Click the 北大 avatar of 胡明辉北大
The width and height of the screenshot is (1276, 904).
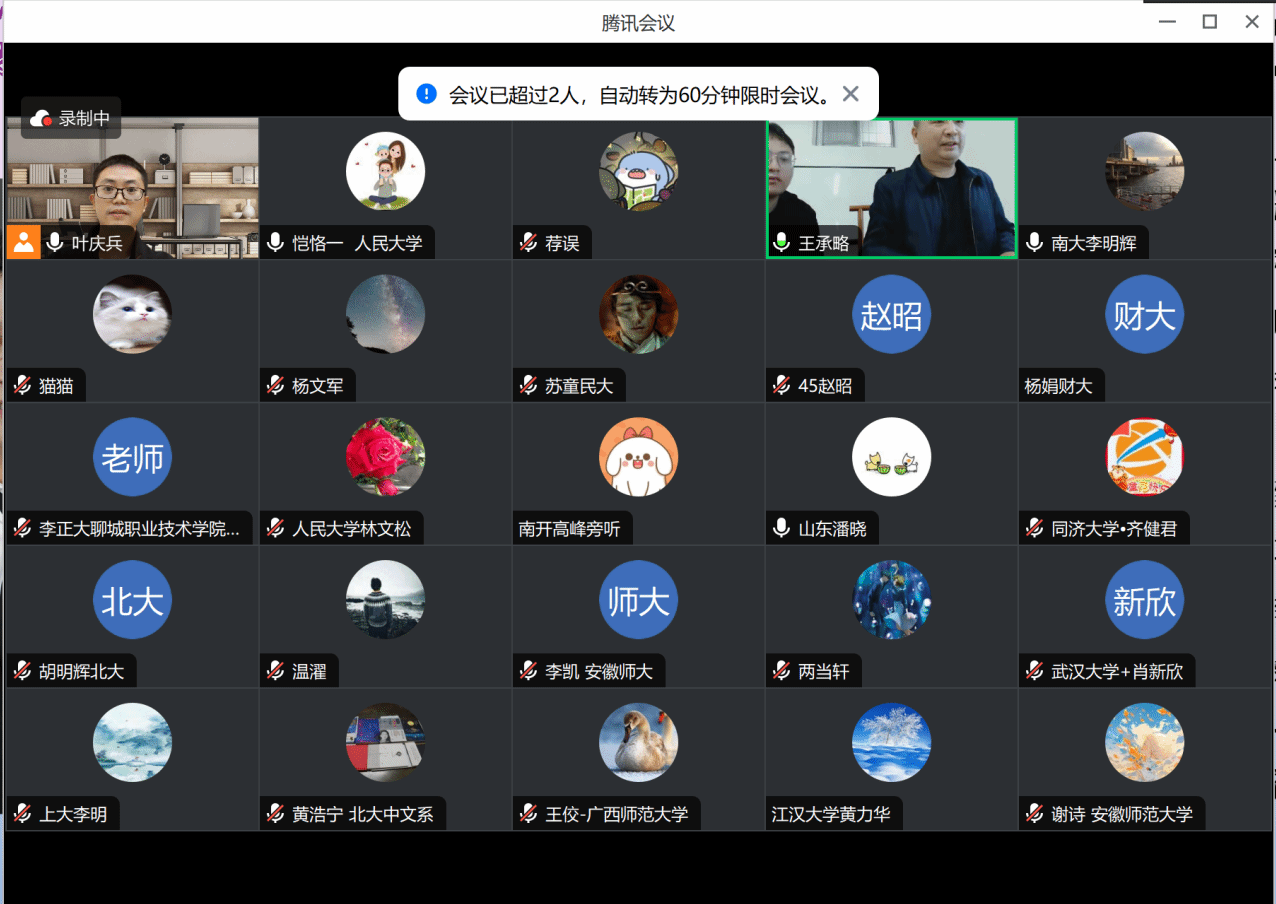click(132, 600)
